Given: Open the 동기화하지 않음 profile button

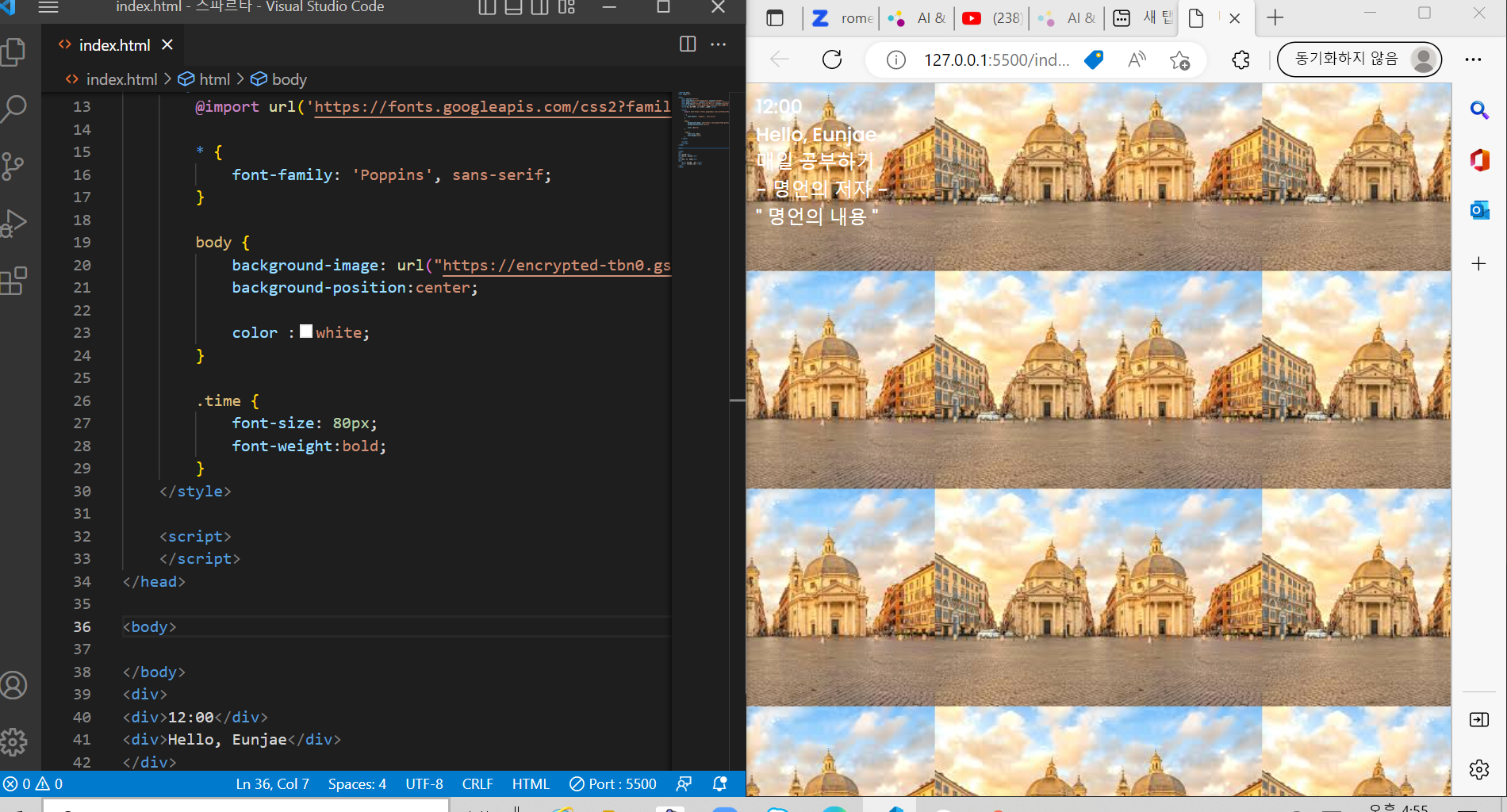Looking at the screenshot, I should [x=1359, y=59].
